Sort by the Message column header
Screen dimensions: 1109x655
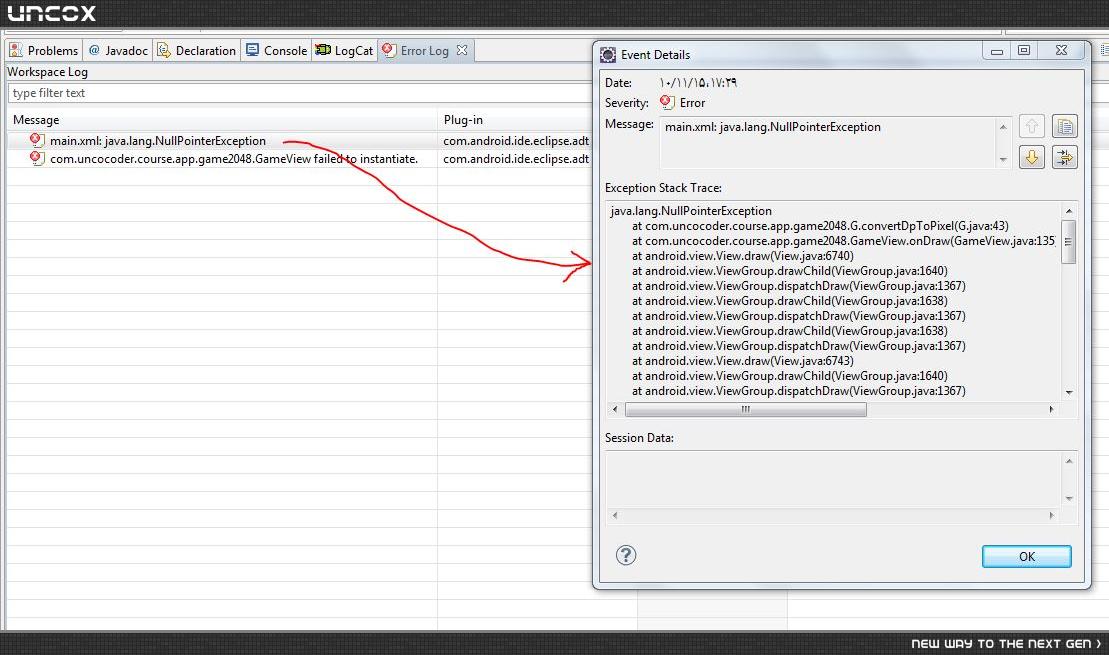coord(223,120)
